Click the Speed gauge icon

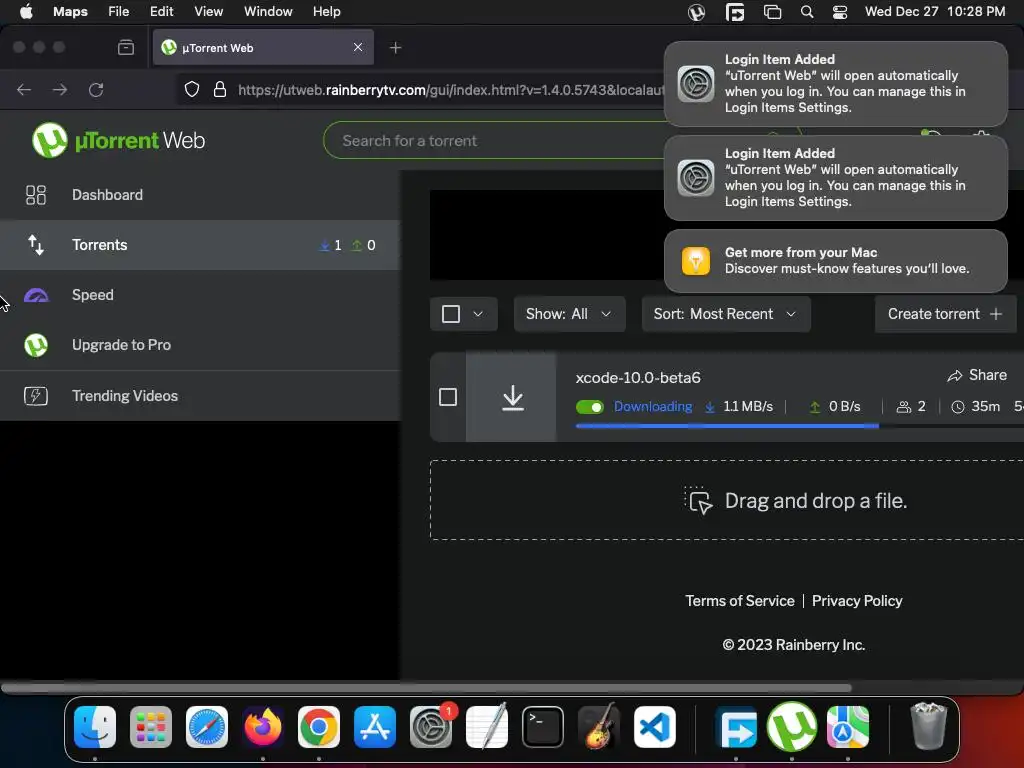coord(36,295)
